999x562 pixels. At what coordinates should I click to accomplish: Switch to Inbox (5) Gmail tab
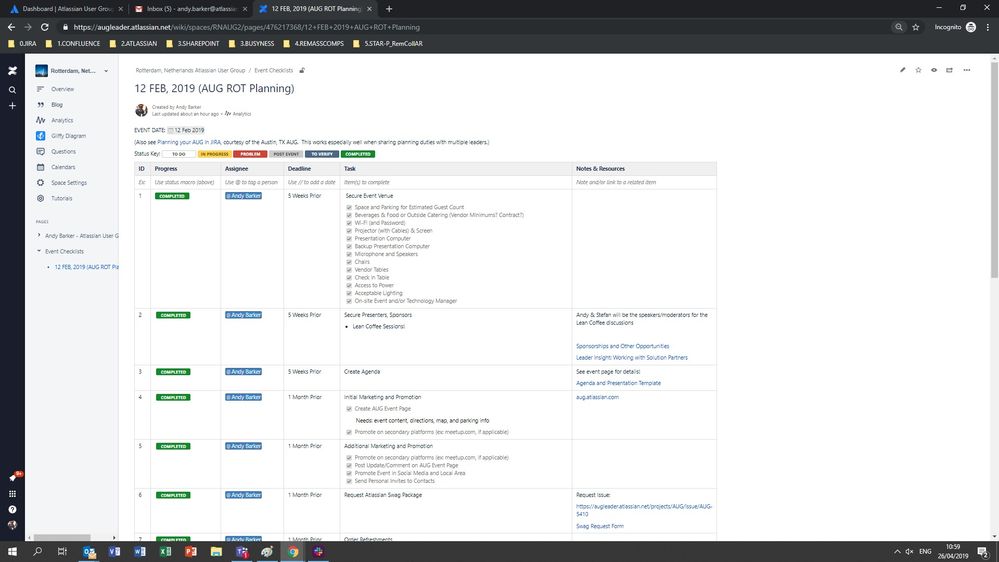coord(191,9)
